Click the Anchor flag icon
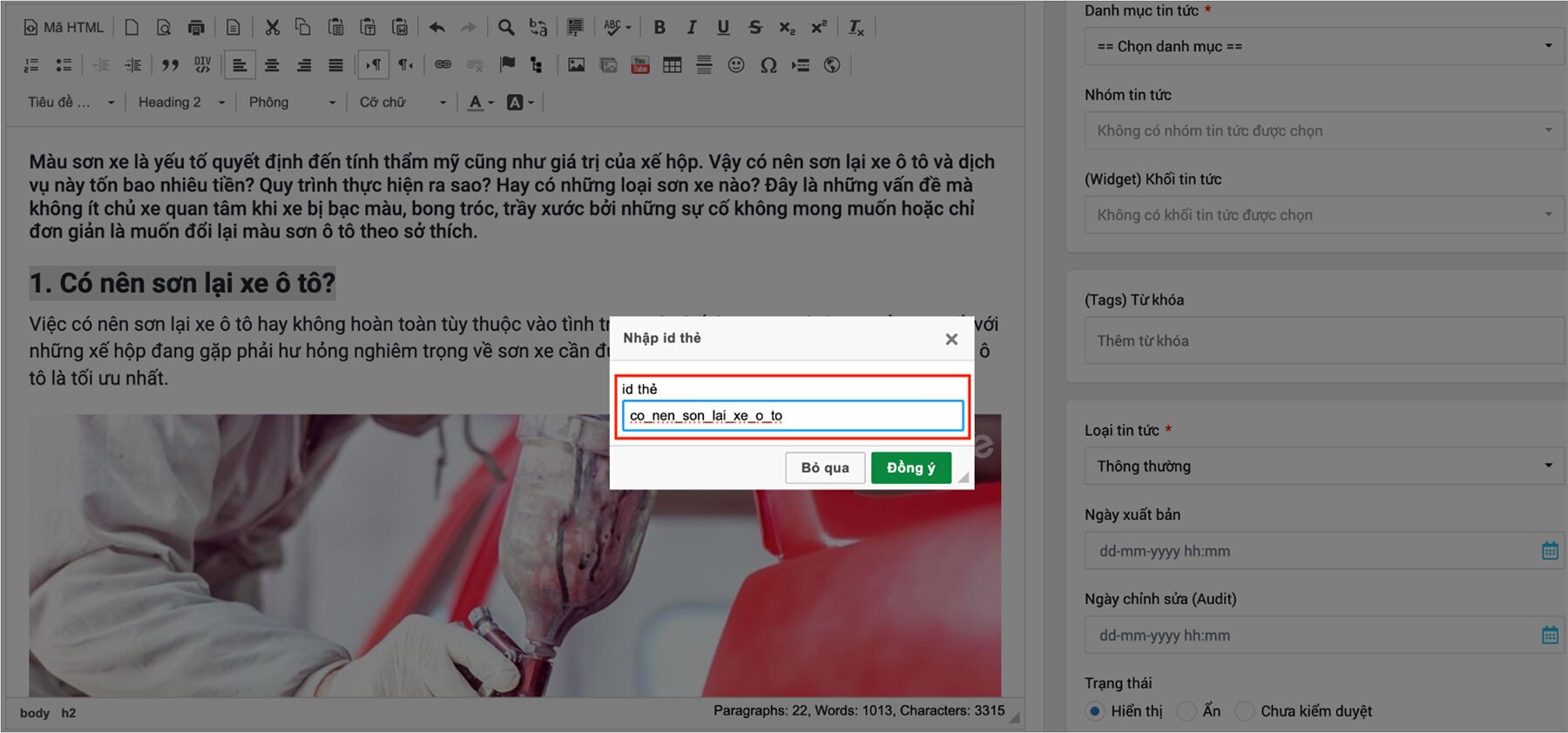This screenshot has width=1568, height=733. [x=507, y=65]
